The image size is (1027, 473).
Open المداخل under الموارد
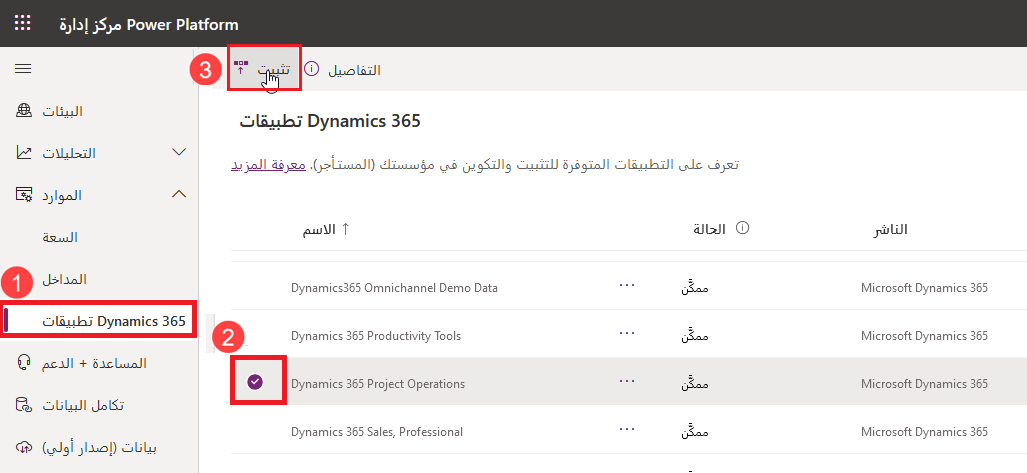[65, 279]
